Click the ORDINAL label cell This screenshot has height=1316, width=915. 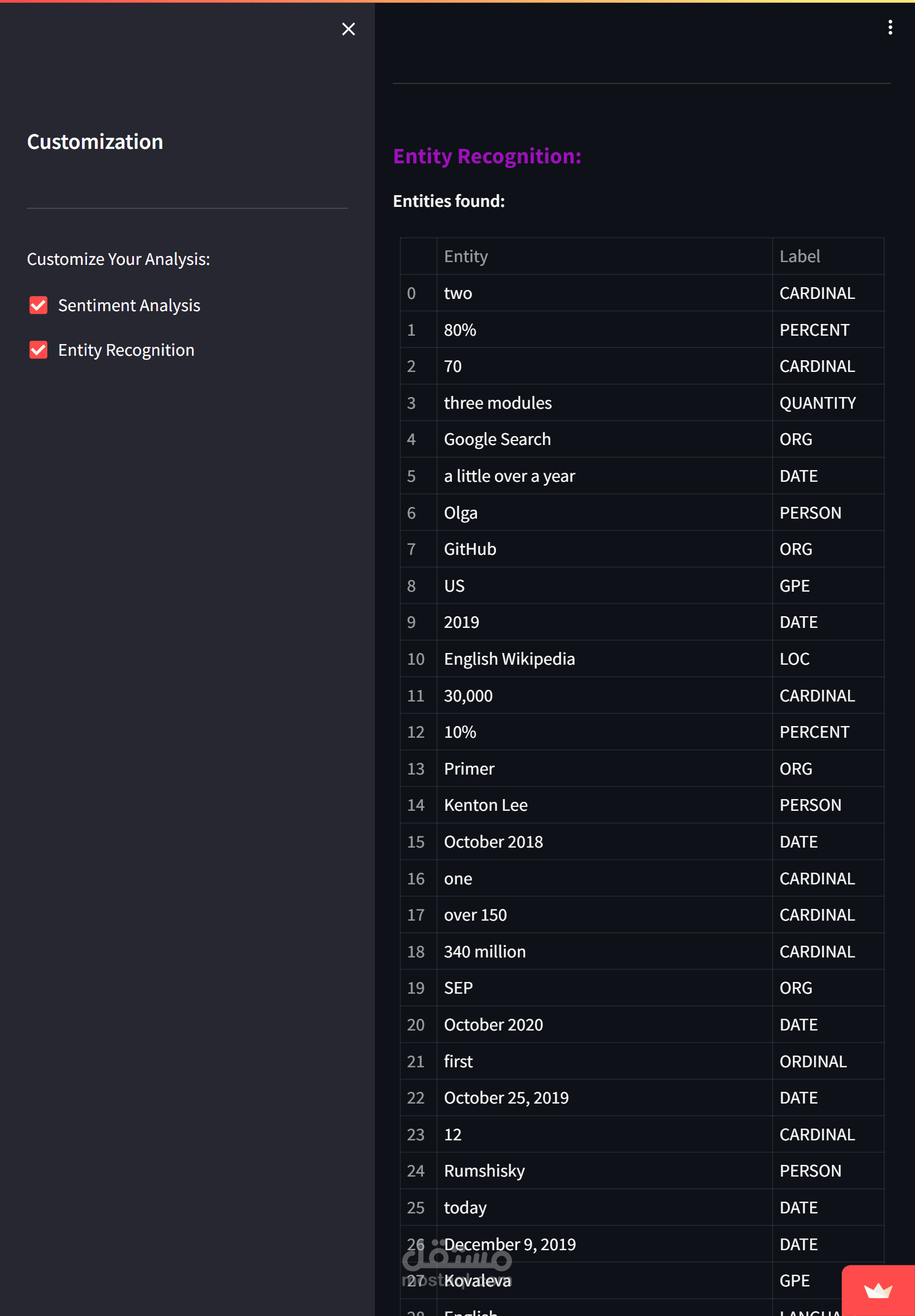pos(812,1061)
